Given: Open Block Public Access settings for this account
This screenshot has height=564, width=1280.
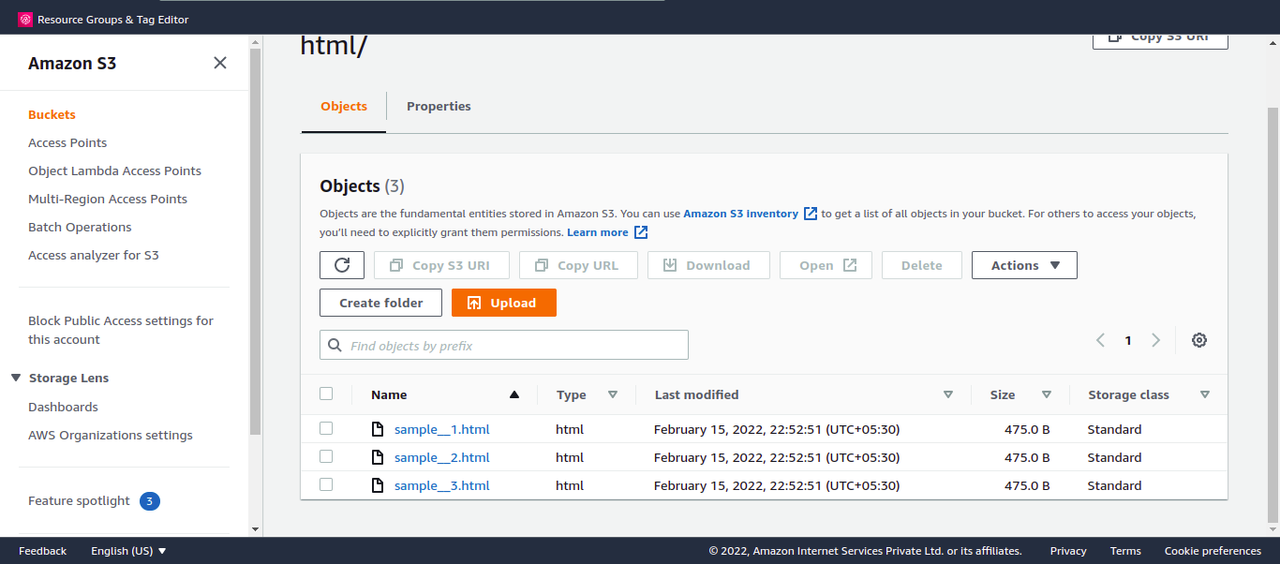Looking at the screenshot, I should (x=121, y=330).
